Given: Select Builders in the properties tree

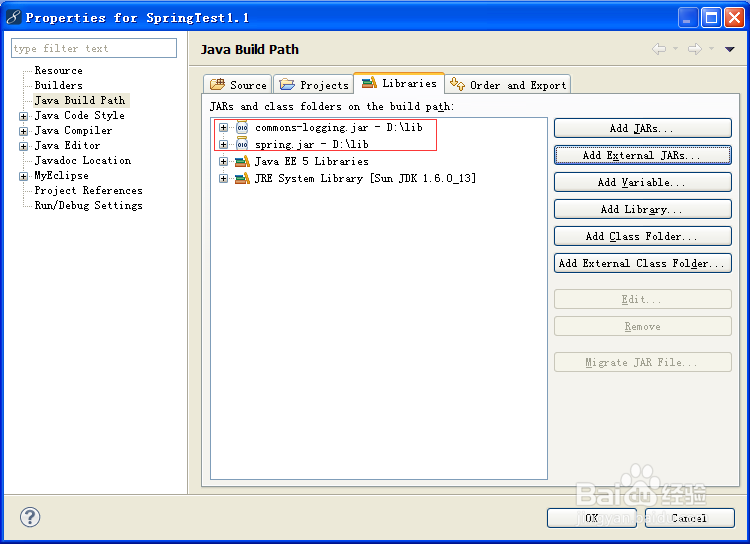Looking at the screenshot, I should click(58, 85).
